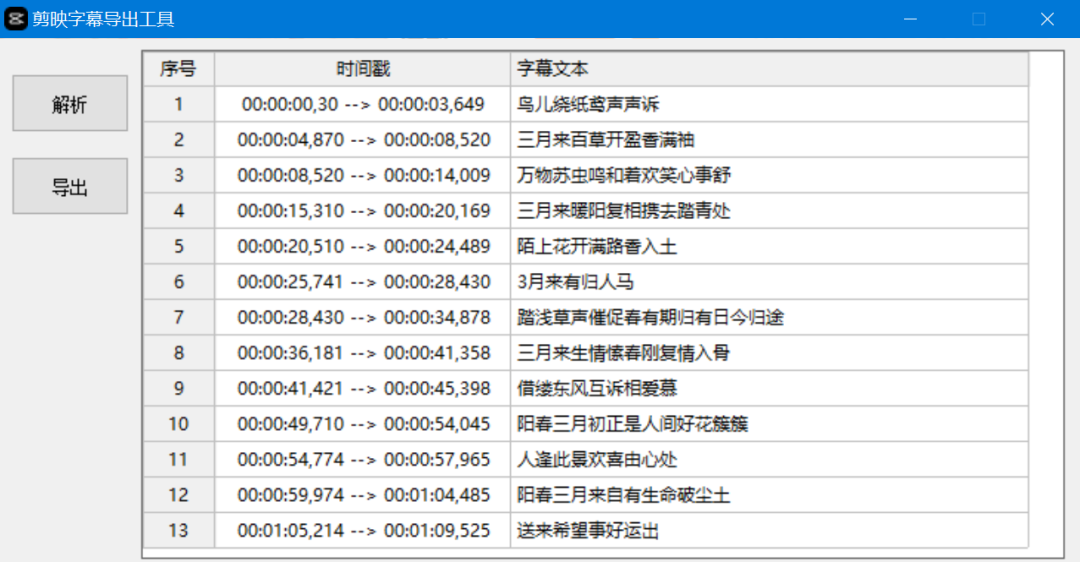Select subtitle text 三月来百草开盈香满袖
The height and width of the screenshot is (562, 1080).
click(x=605, y=140)
